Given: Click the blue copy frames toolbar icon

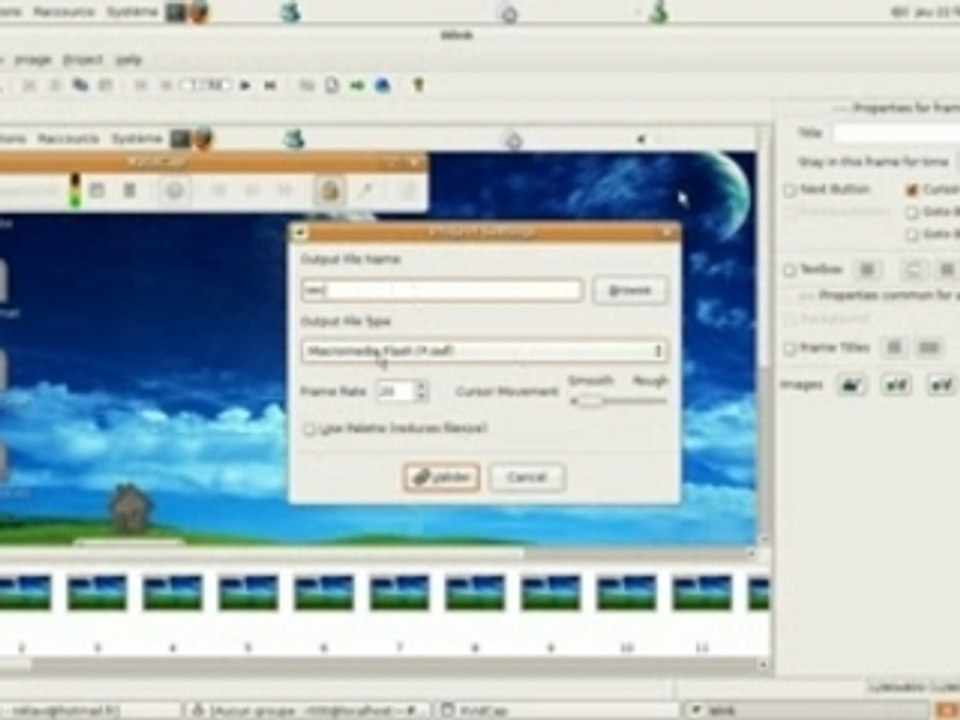Looking at the screenshot, I should coord(80,85).
